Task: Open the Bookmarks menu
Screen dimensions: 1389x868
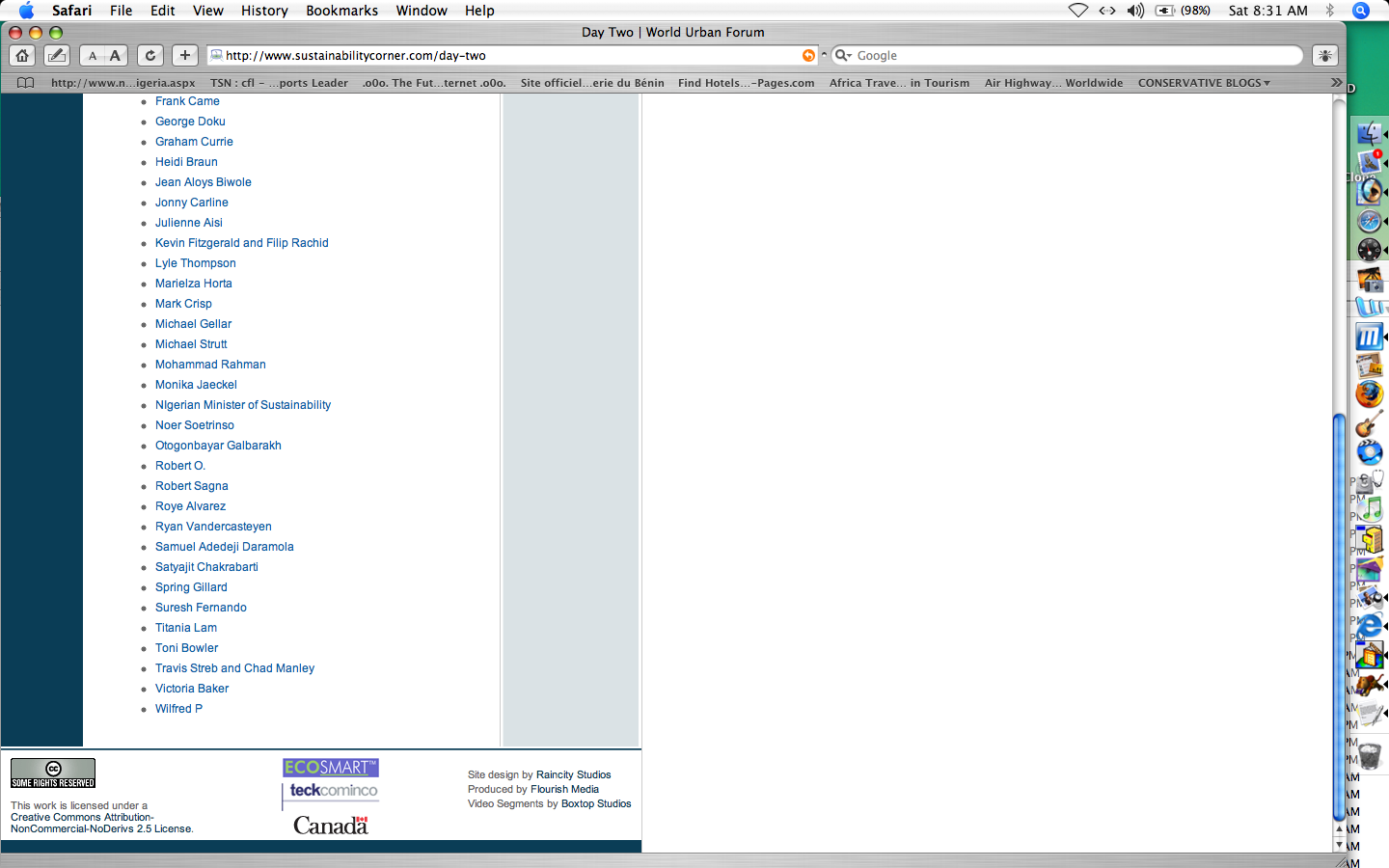Action: tap(341, 11)
